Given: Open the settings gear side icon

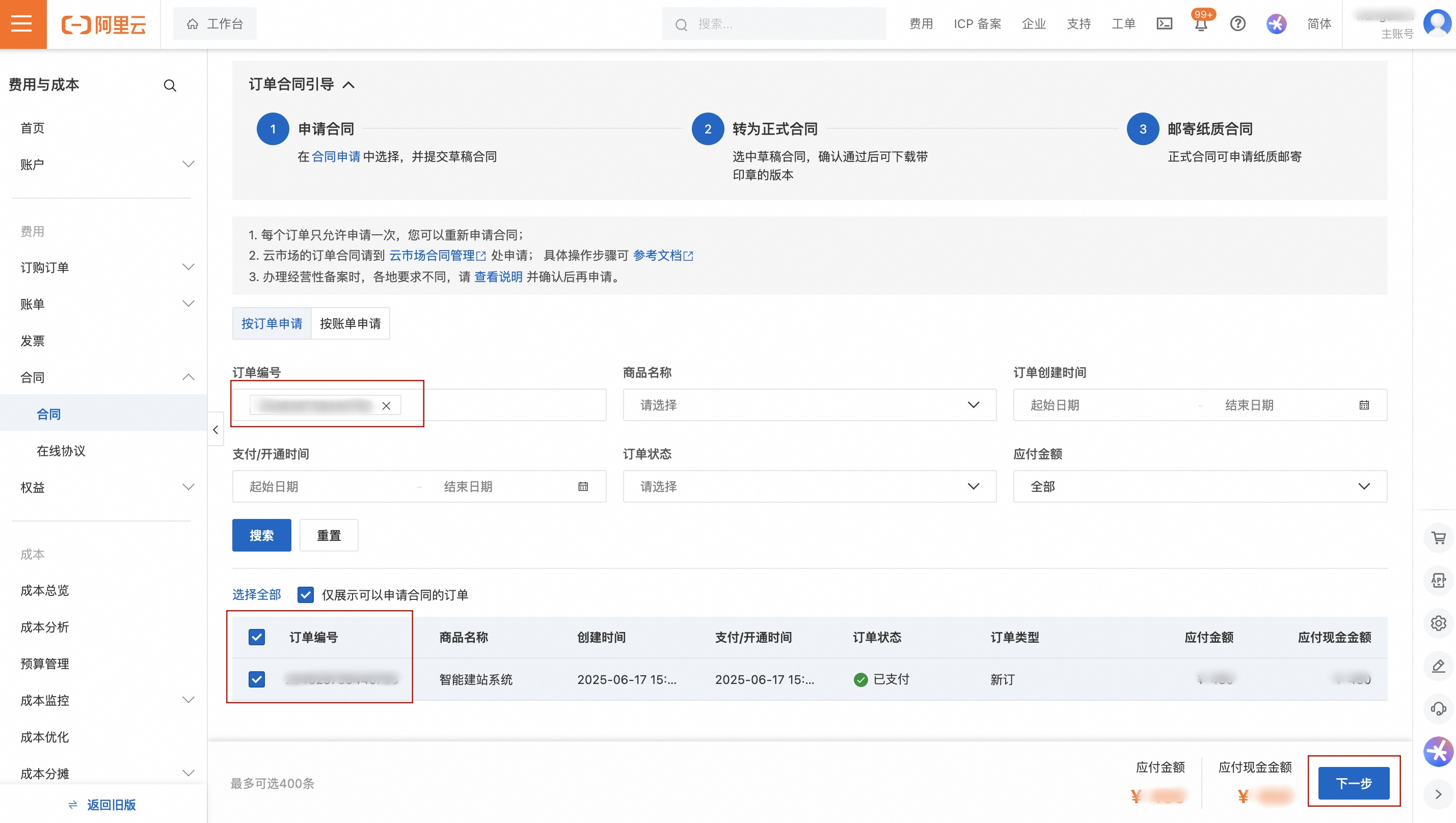Looking at the screenshot, I should [1438, 623].
